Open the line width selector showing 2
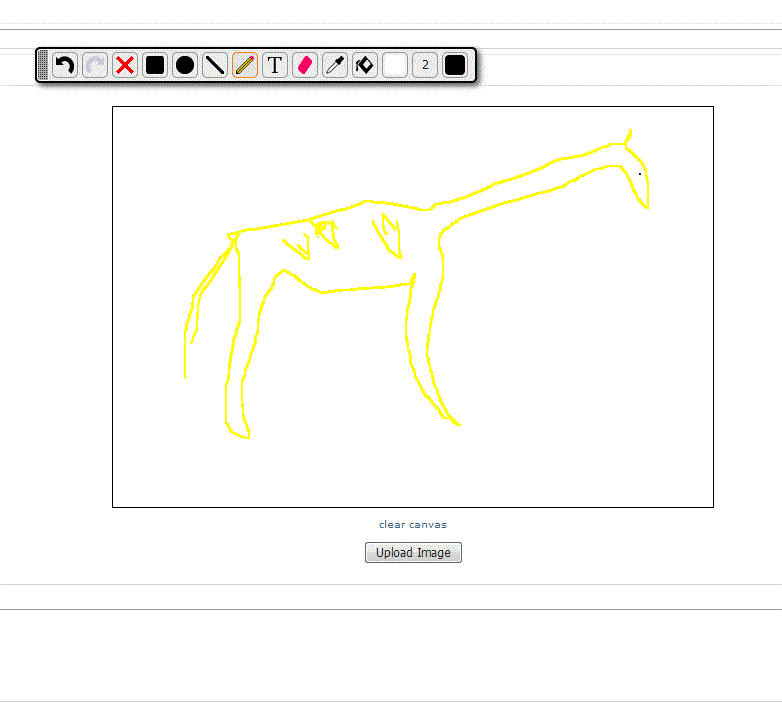Screen dimensions: 782x705 pyautogui.click(x=425, y=66)
